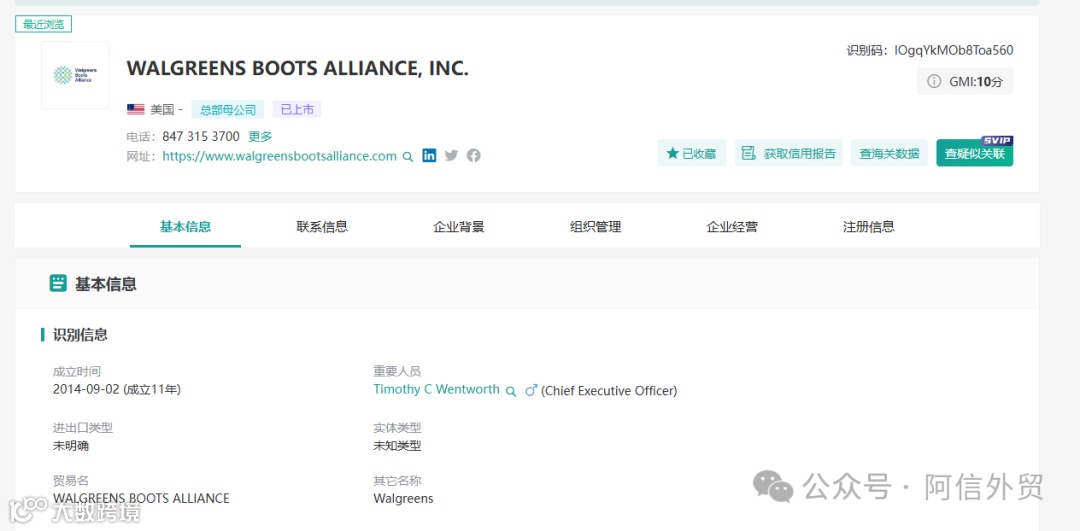This screenshot has height=531, width=1080.
Task: Open the walgreensbootsalliance.com website link
Action: tap(280, 156)
